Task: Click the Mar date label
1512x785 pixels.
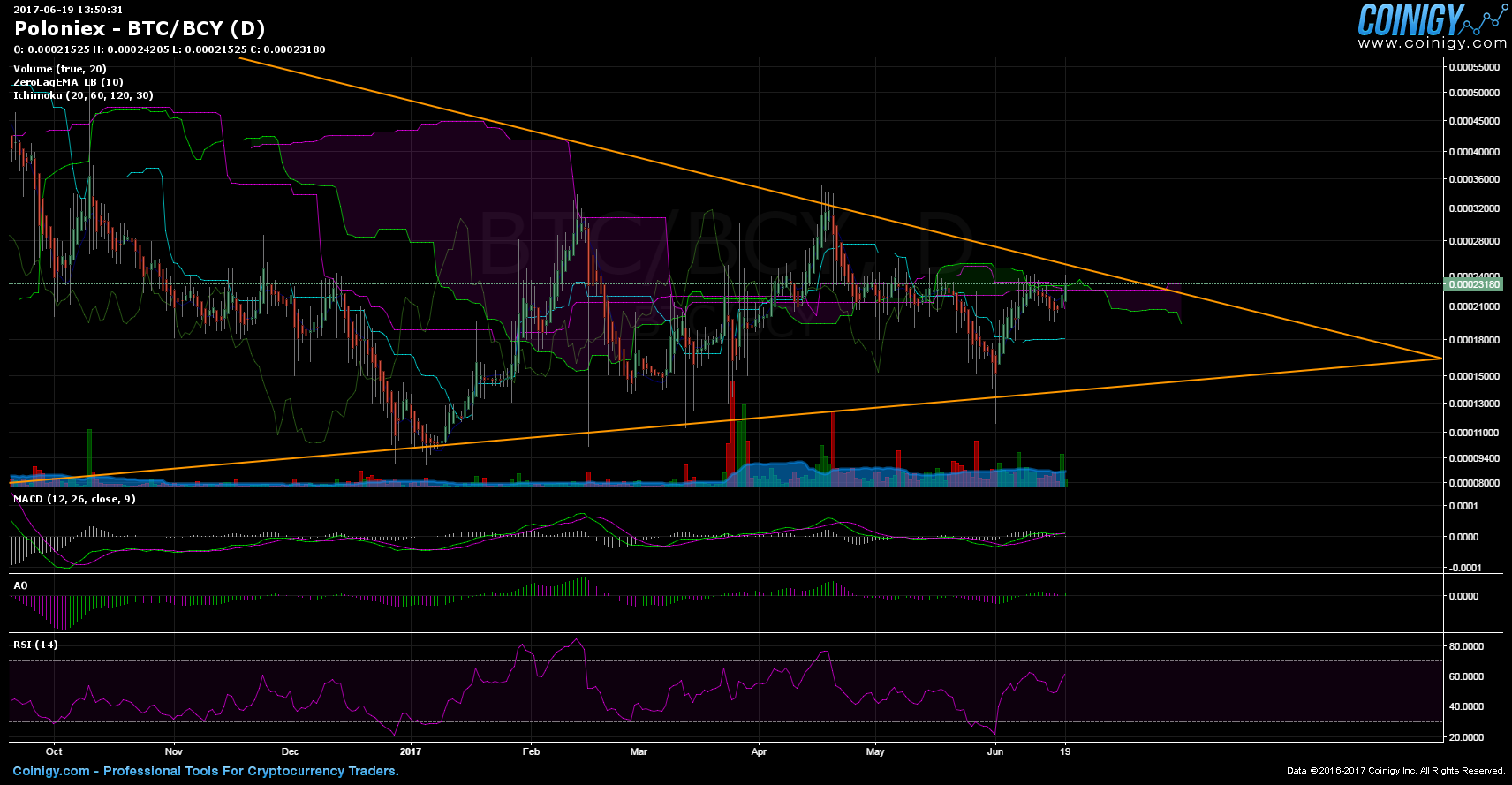Action: coord(639,751)
